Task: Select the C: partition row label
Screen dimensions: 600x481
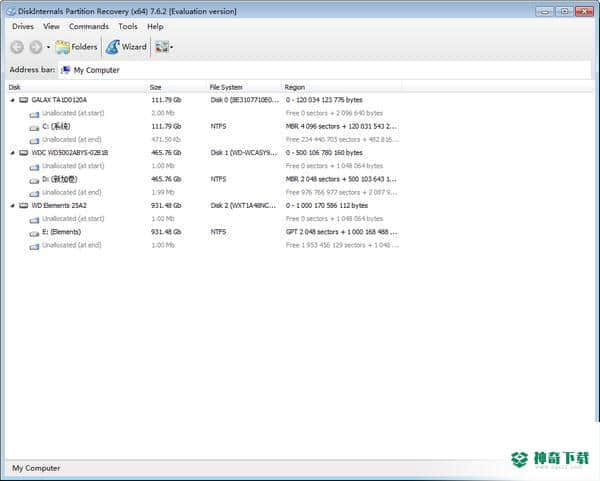Action: (56, 126)
